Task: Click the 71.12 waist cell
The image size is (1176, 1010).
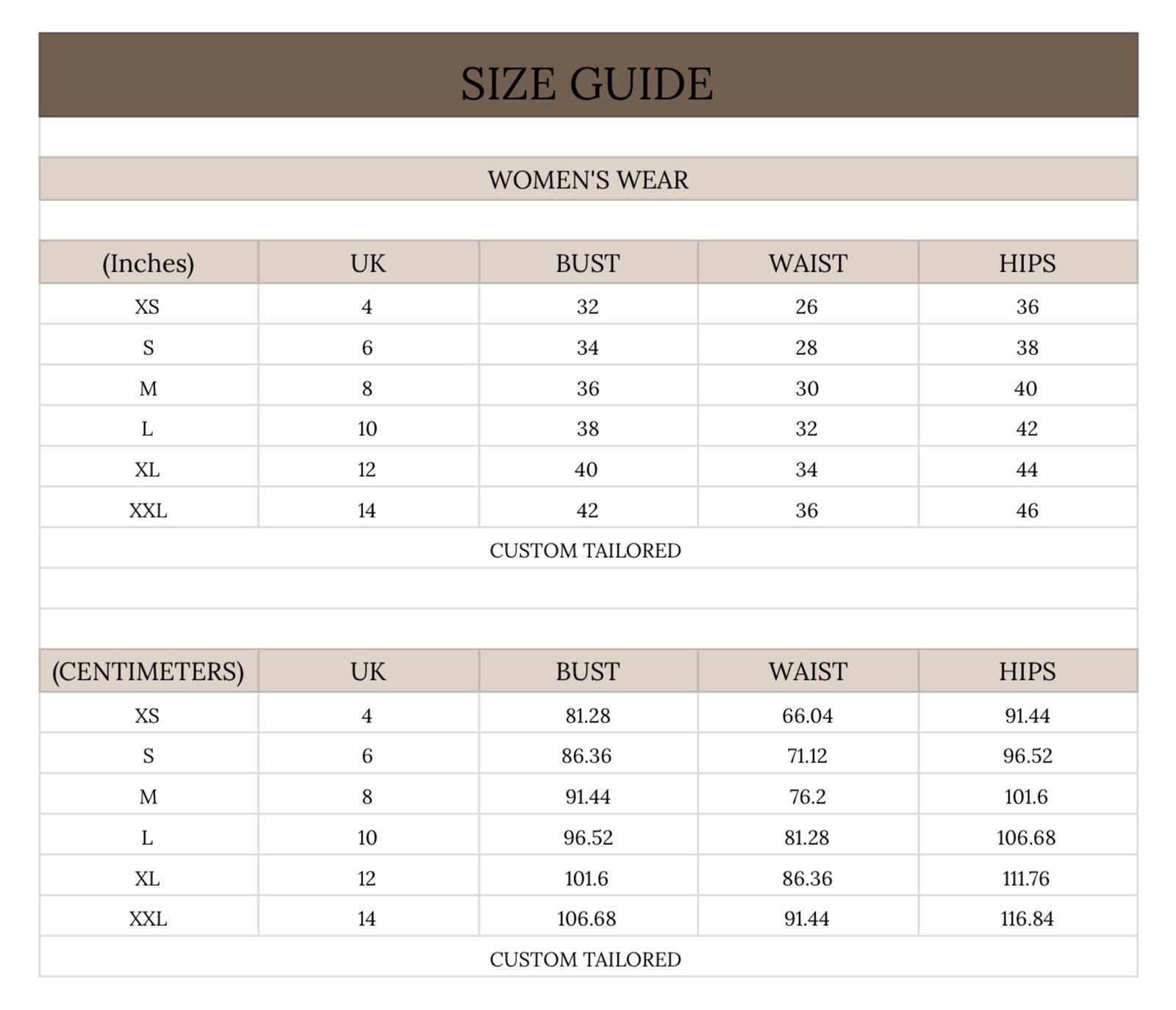Action: [x=807, y=756]
